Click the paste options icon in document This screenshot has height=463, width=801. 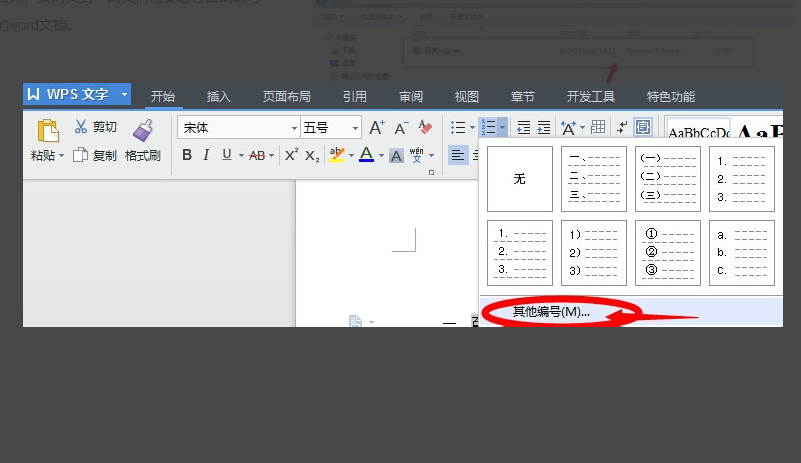tap(355, 321)
